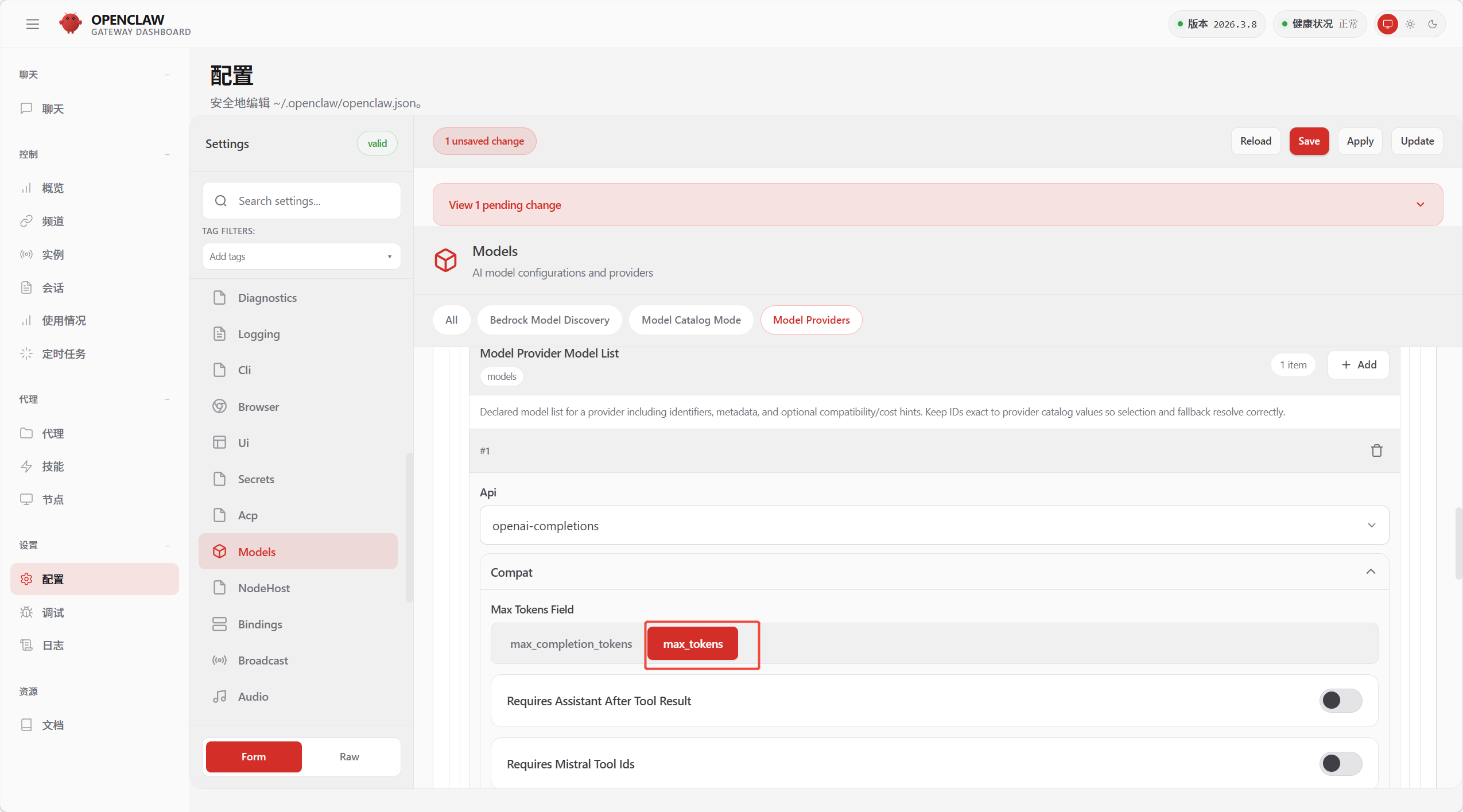The image size is (1463, 812).
Task: Click the hamburger menu icon
Action: (x=33, y=24)
